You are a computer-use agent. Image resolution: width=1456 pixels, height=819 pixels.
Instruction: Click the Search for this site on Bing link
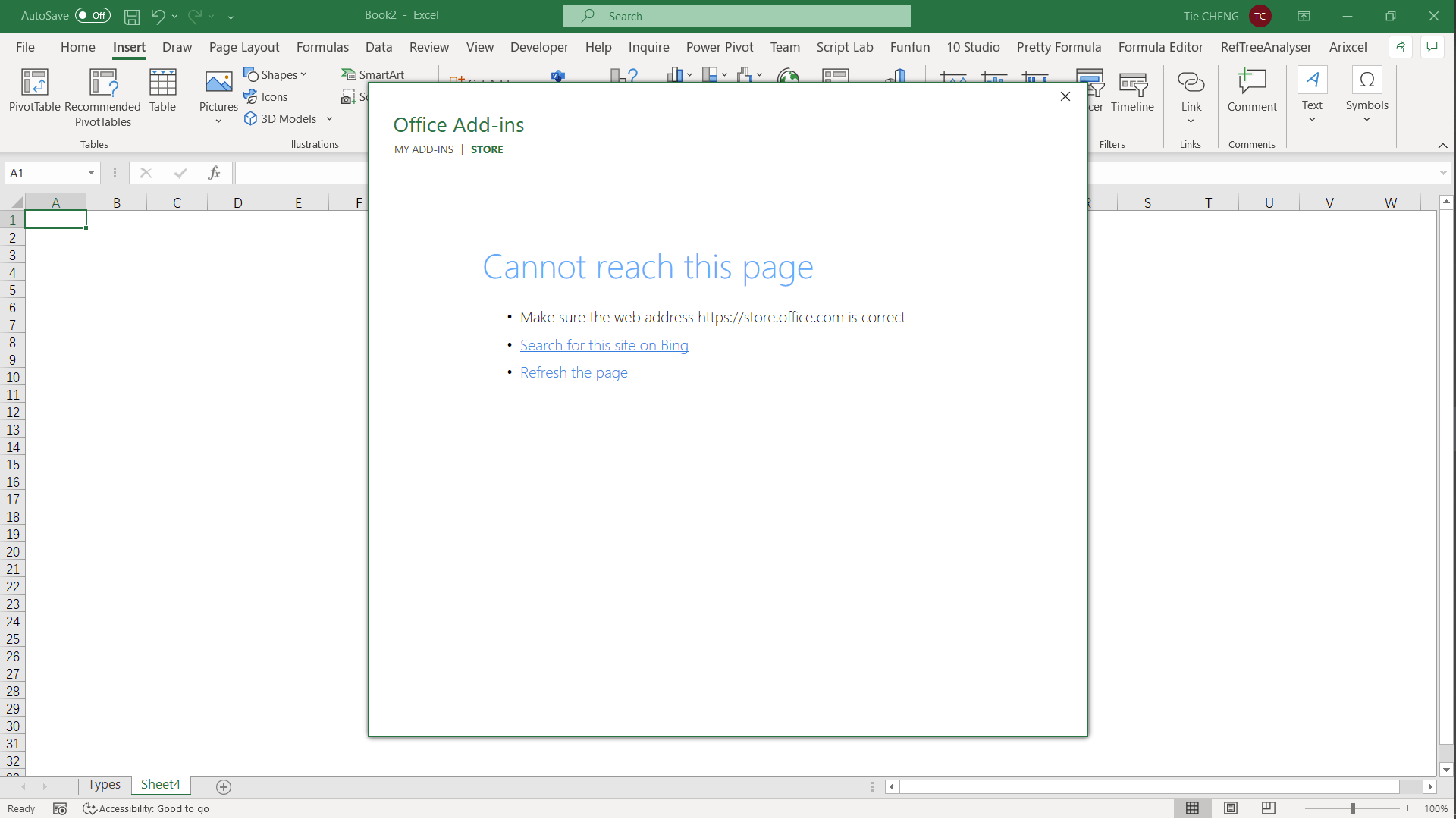pyautogui.click(x=604, y=345)
